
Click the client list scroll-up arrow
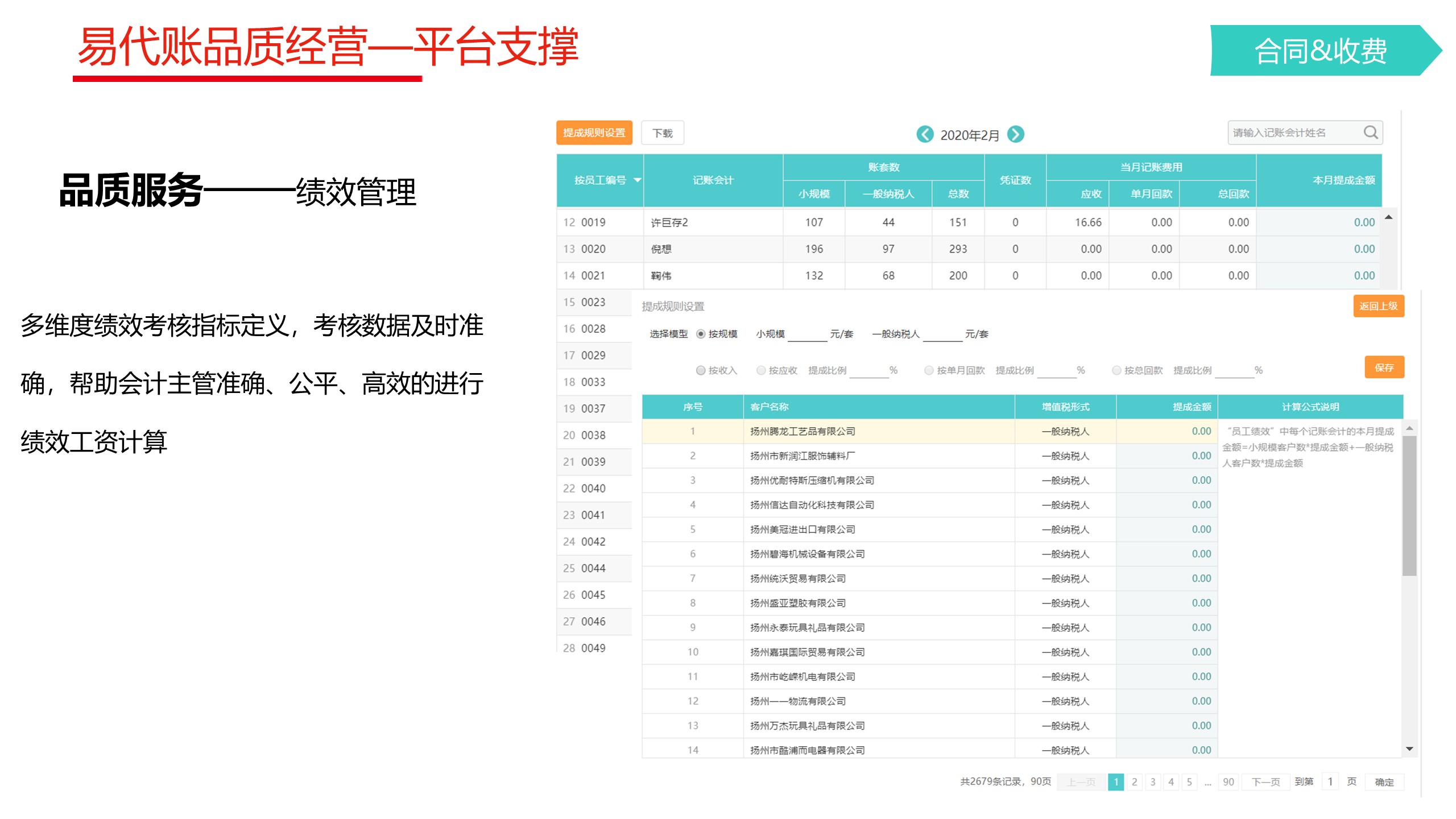(x=1409, y=428)
